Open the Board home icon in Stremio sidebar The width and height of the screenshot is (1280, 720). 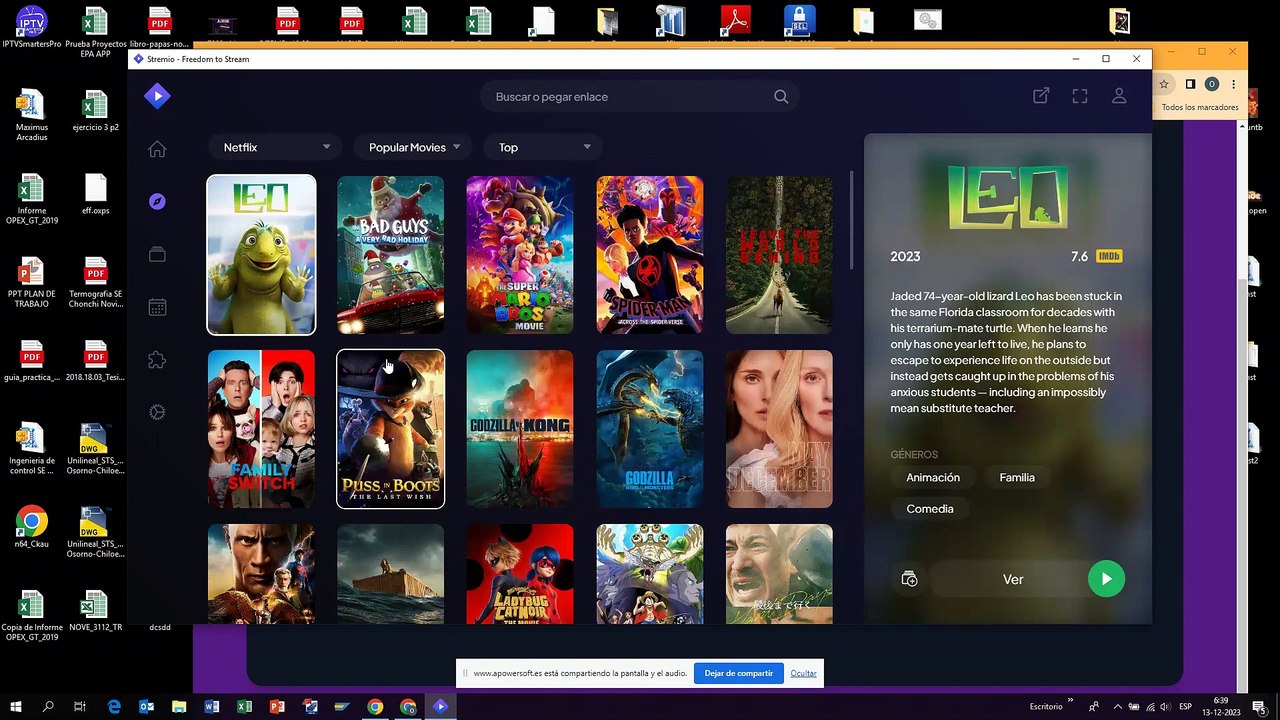coord(157,149)
